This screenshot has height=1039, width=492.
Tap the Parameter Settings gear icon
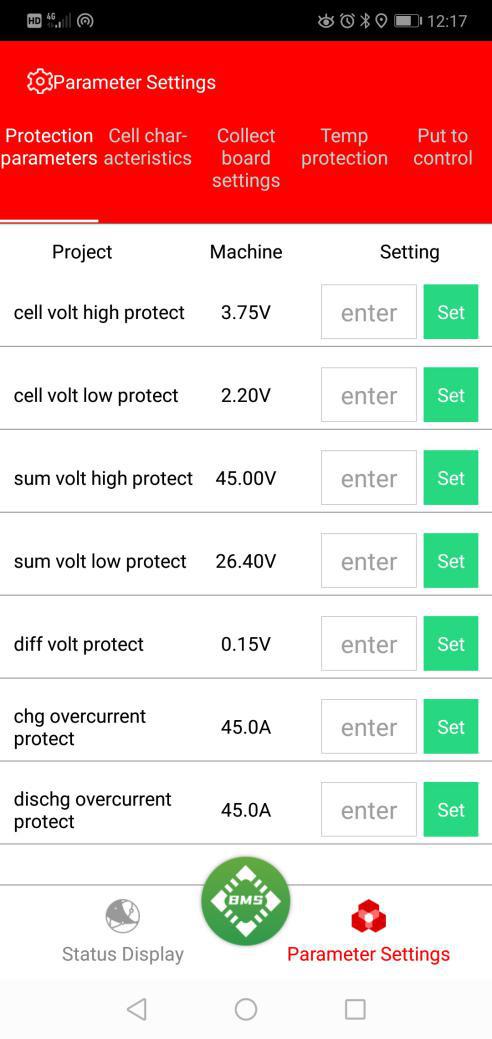[39, 82]
